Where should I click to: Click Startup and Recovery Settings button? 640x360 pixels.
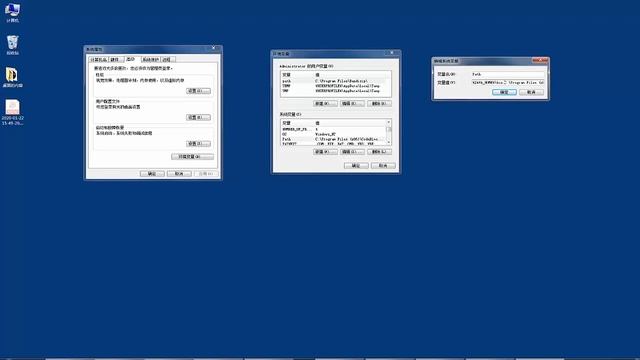tap(198, 144)
